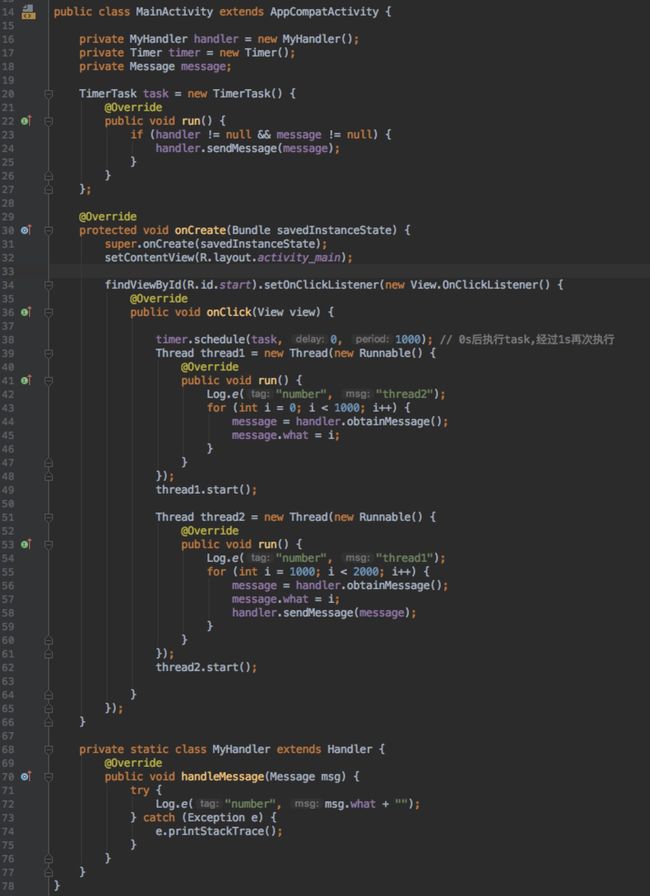Screen dimensions: 650x896
Task: Click super.onCreate call on line 31
Action: tap(216, 244)
